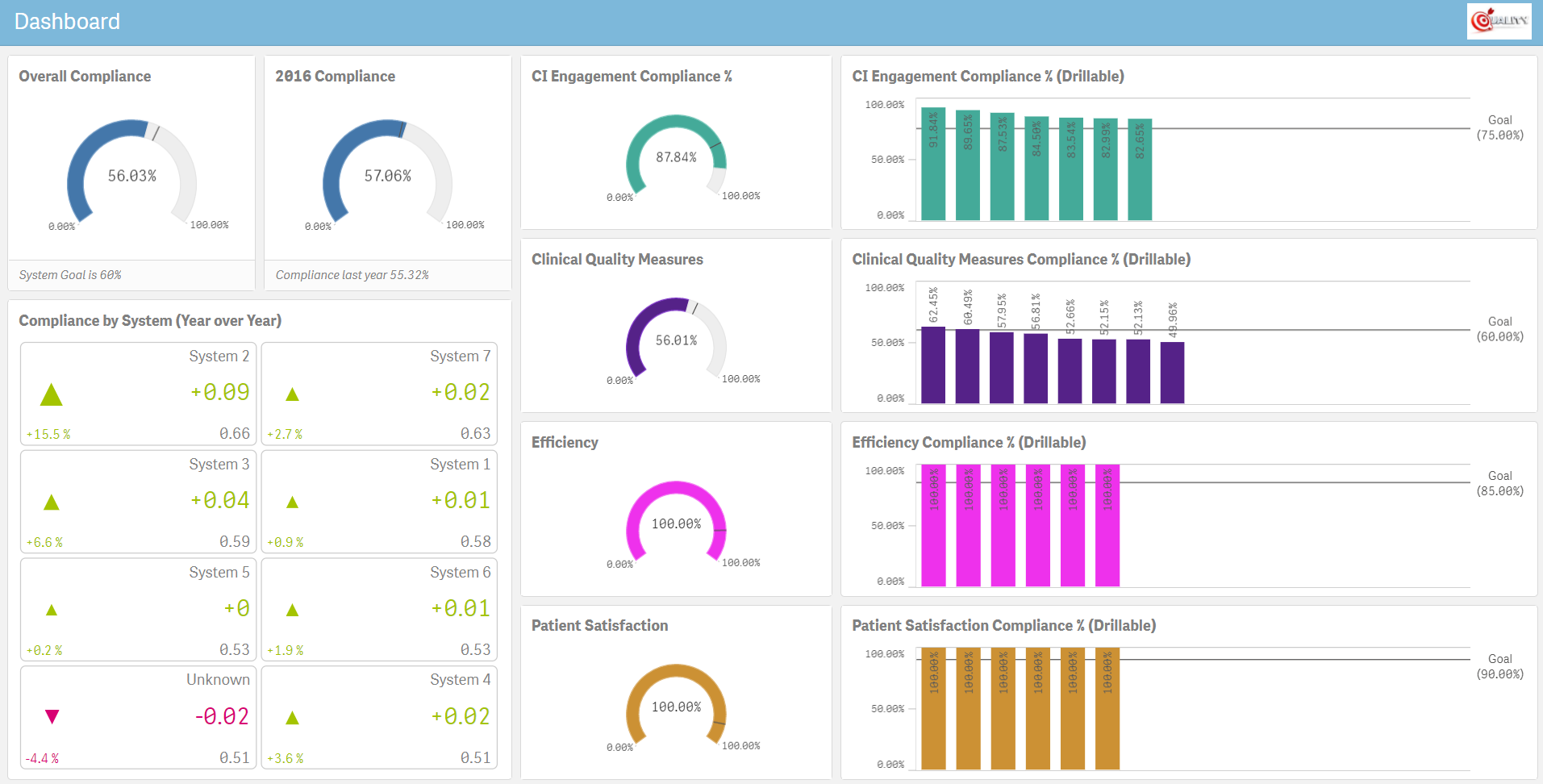Image resolution: width=1543 pixels, height=784 pixels.
Task: Click the '+3.6 %' change in the System 4 tile
Action: pos(286,758)
